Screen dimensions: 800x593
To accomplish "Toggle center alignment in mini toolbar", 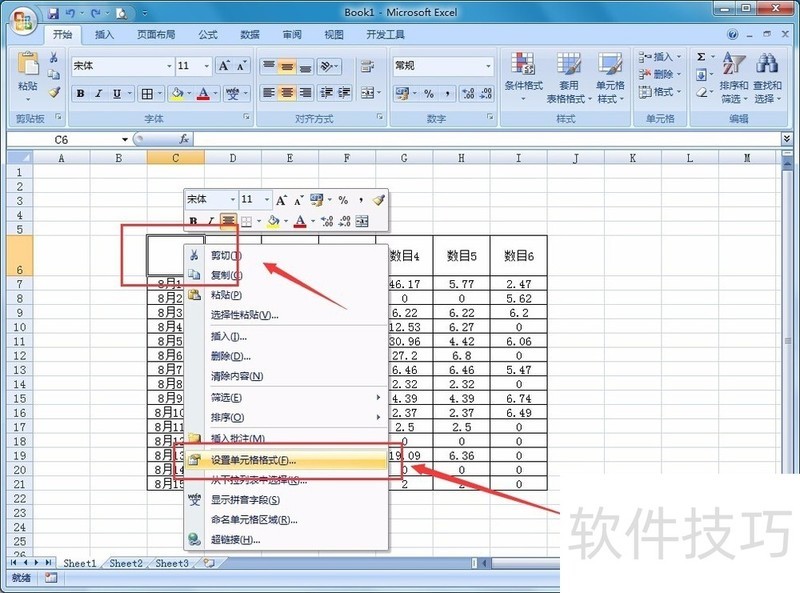I will [x=228, y=220].
